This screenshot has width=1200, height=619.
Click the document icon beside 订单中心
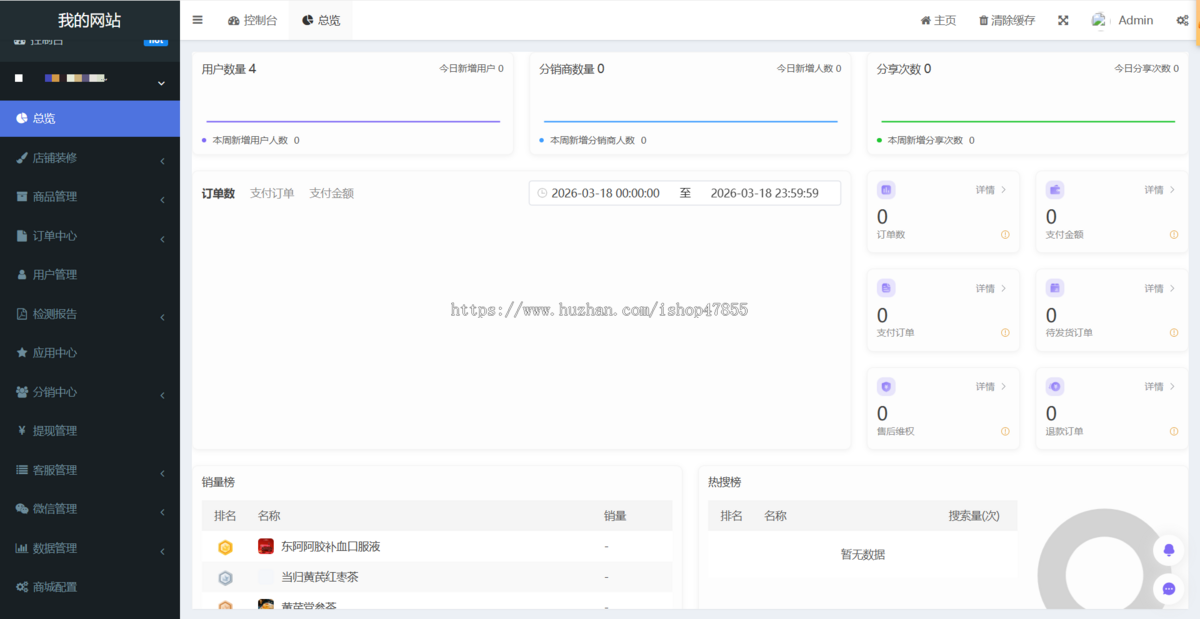(22, 236)
